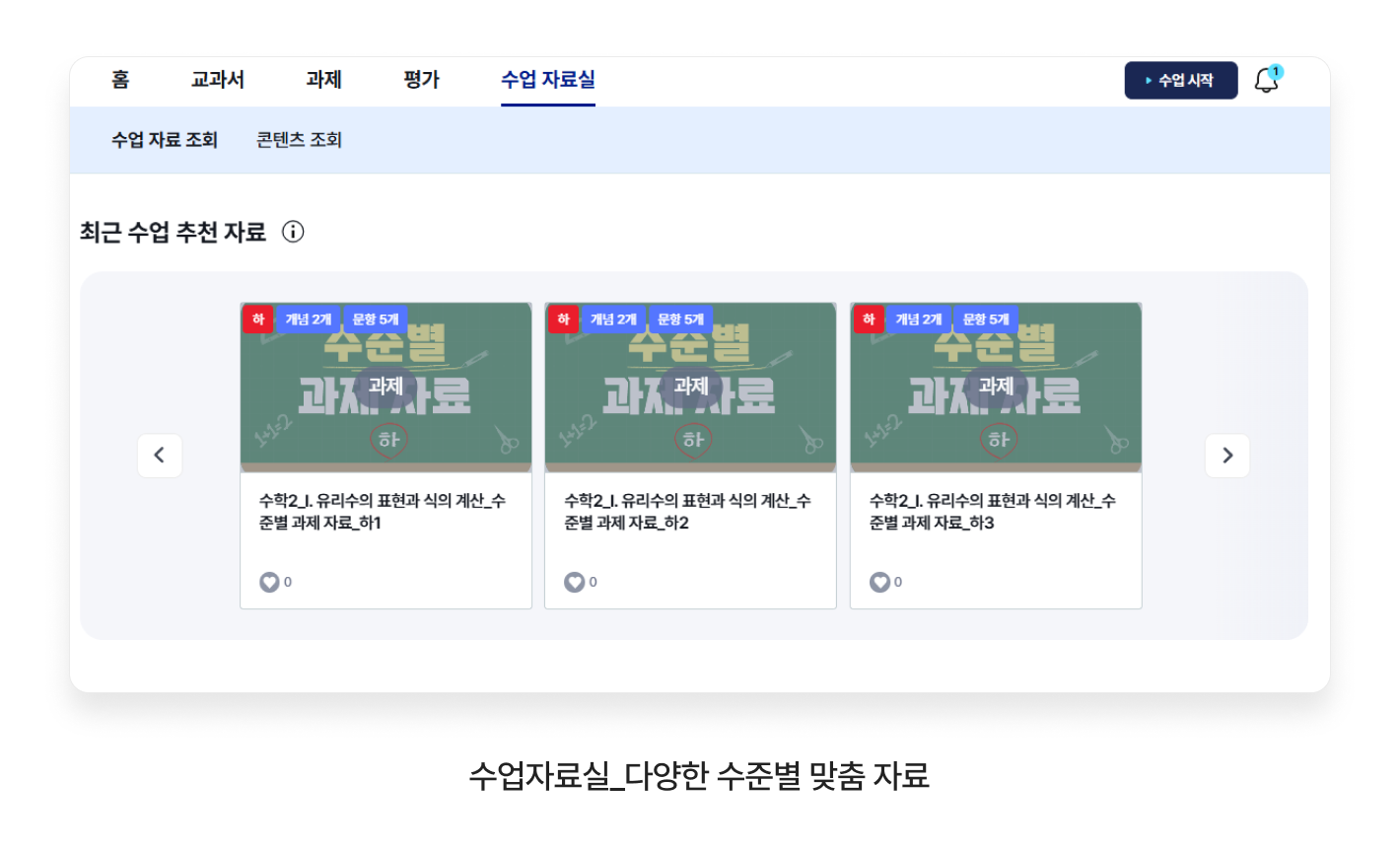Open the 교과서 tab

pyautogui.click(x=218, y=80)
